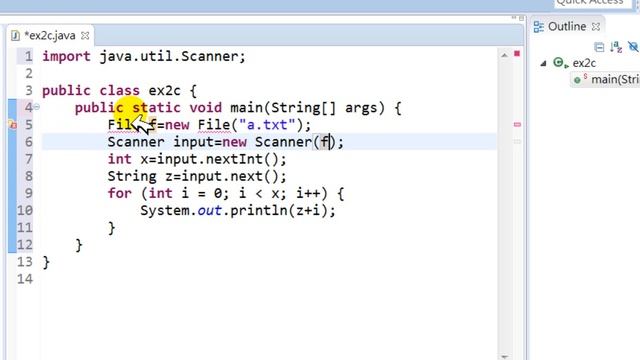Click the 'import' keyword on line 1
This screenshot has height=360, width=640.
pyautogui.click(x=66, y=56)
